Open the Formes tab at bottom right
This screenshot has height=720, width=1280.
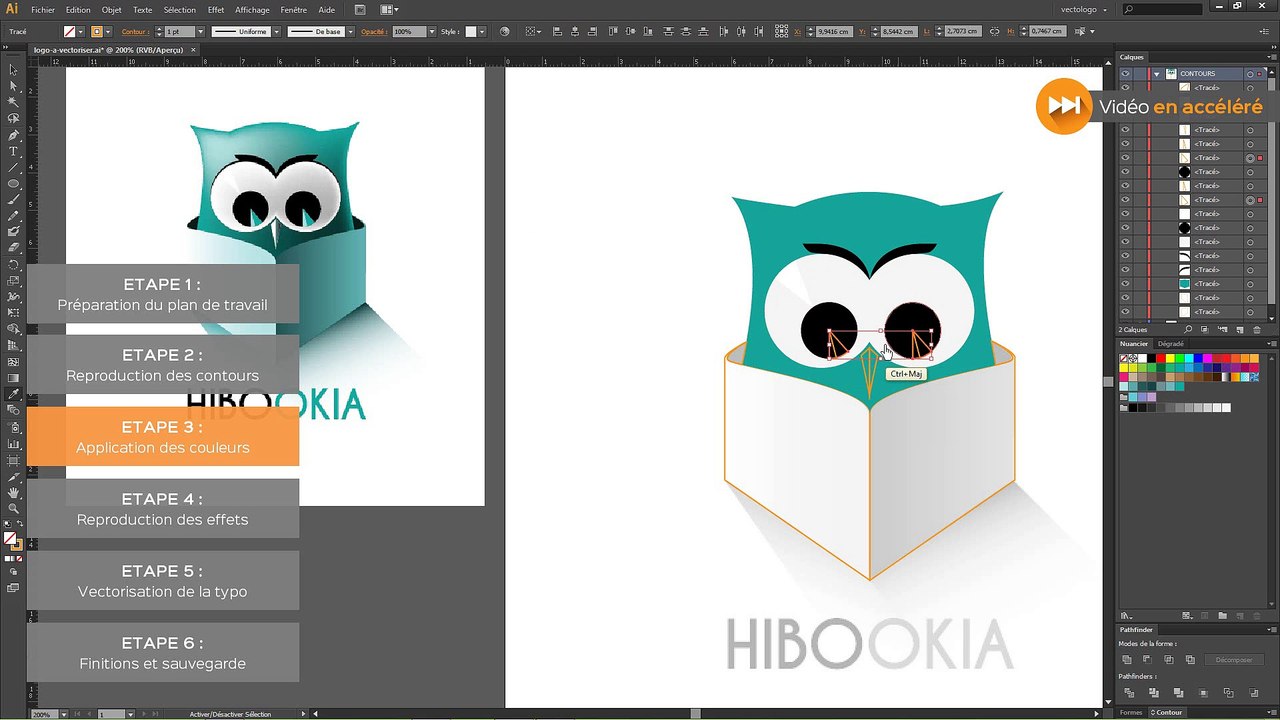click(1131, 712)
